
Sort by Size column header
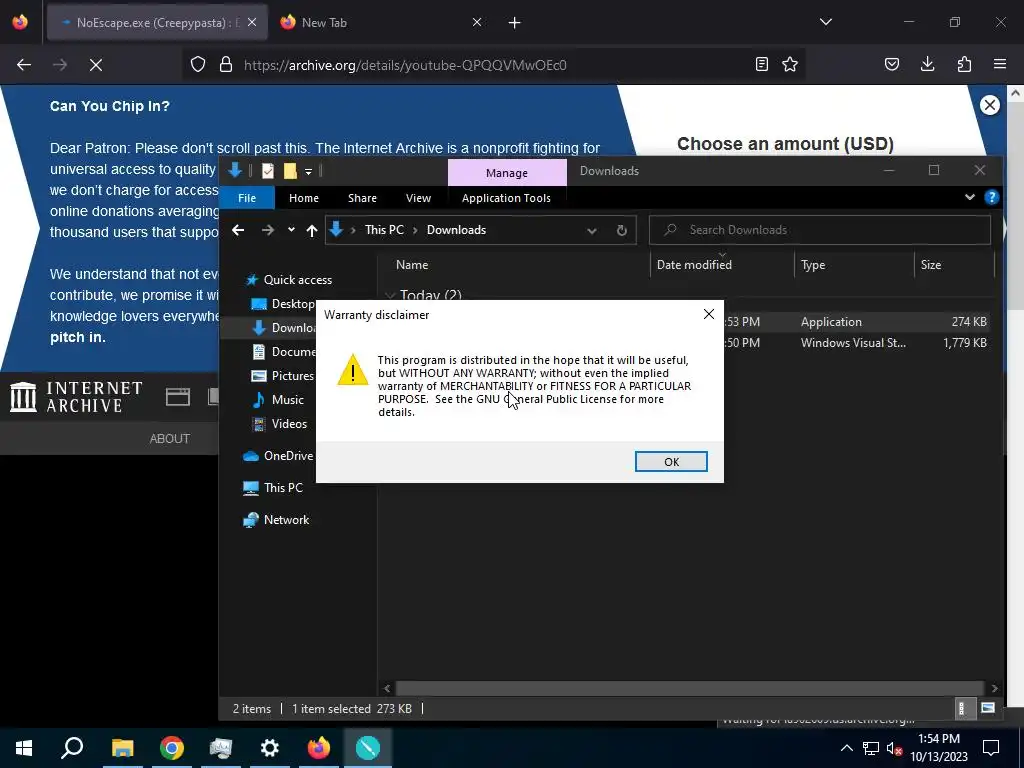click(931, 264)
